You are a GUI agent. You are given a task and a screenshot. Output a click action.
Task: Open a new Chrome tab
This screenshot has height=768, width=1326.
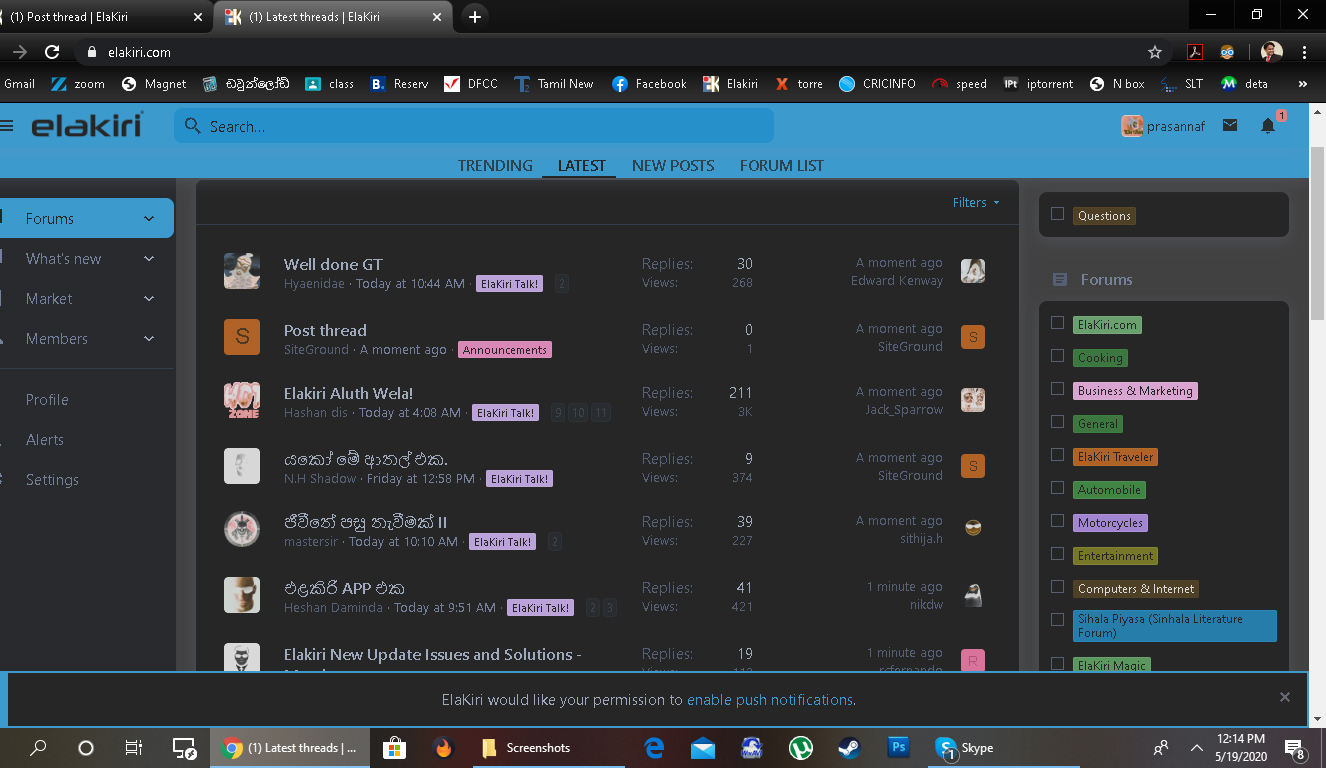pyautogui.click(x=475, y=17)
